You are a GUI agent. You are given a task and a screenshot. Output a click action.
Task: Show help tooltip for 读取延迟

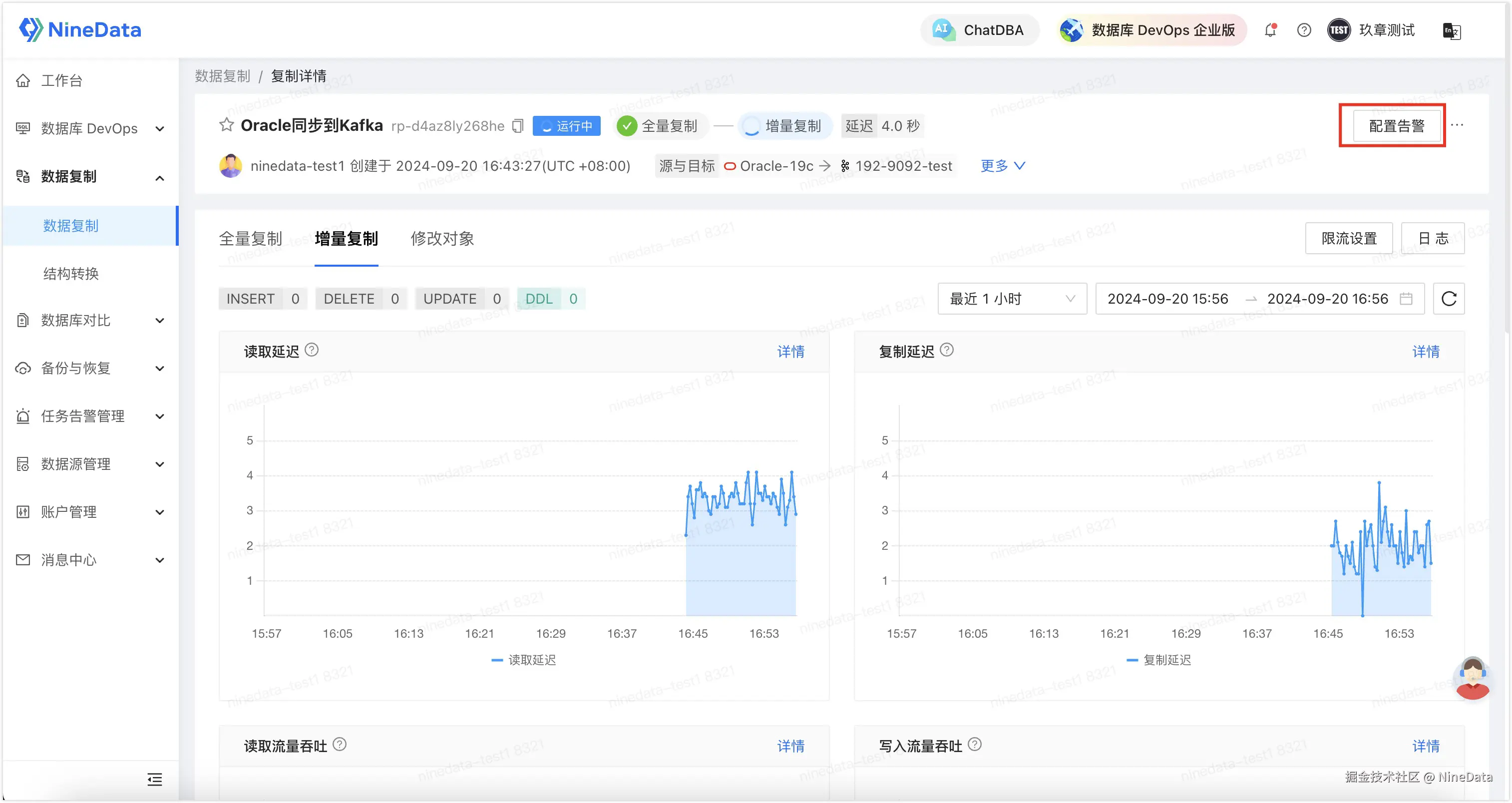pyautogui.click(x=312, y=350)
